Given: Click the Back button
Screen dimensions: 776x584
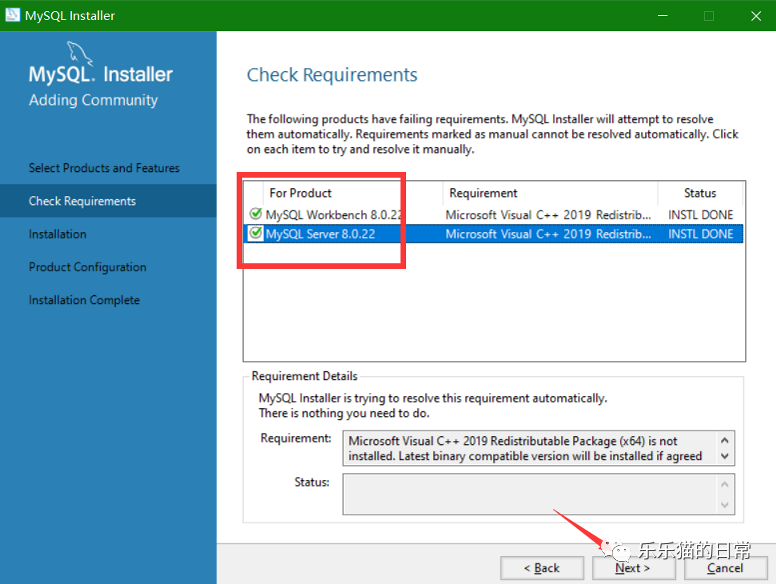Looking at the screenshot, I should click(x=542, y=568).
